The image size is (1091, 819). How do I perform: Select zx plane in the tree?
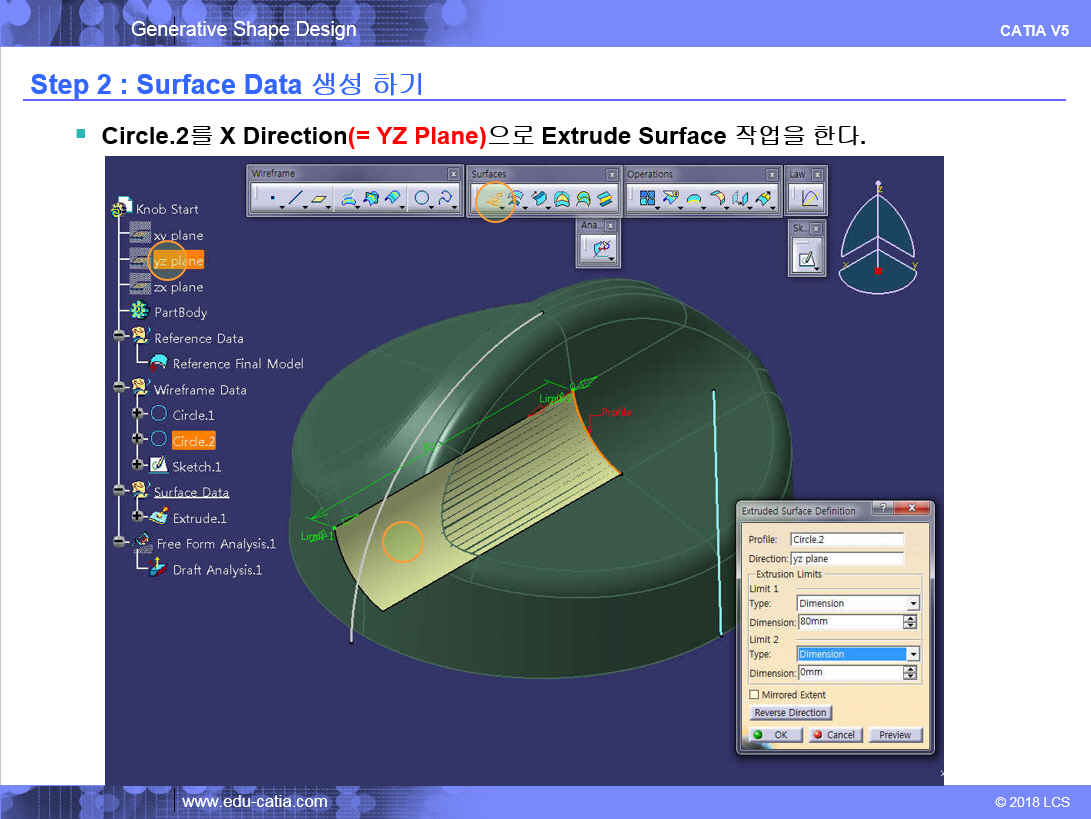[x=178, y=287]
